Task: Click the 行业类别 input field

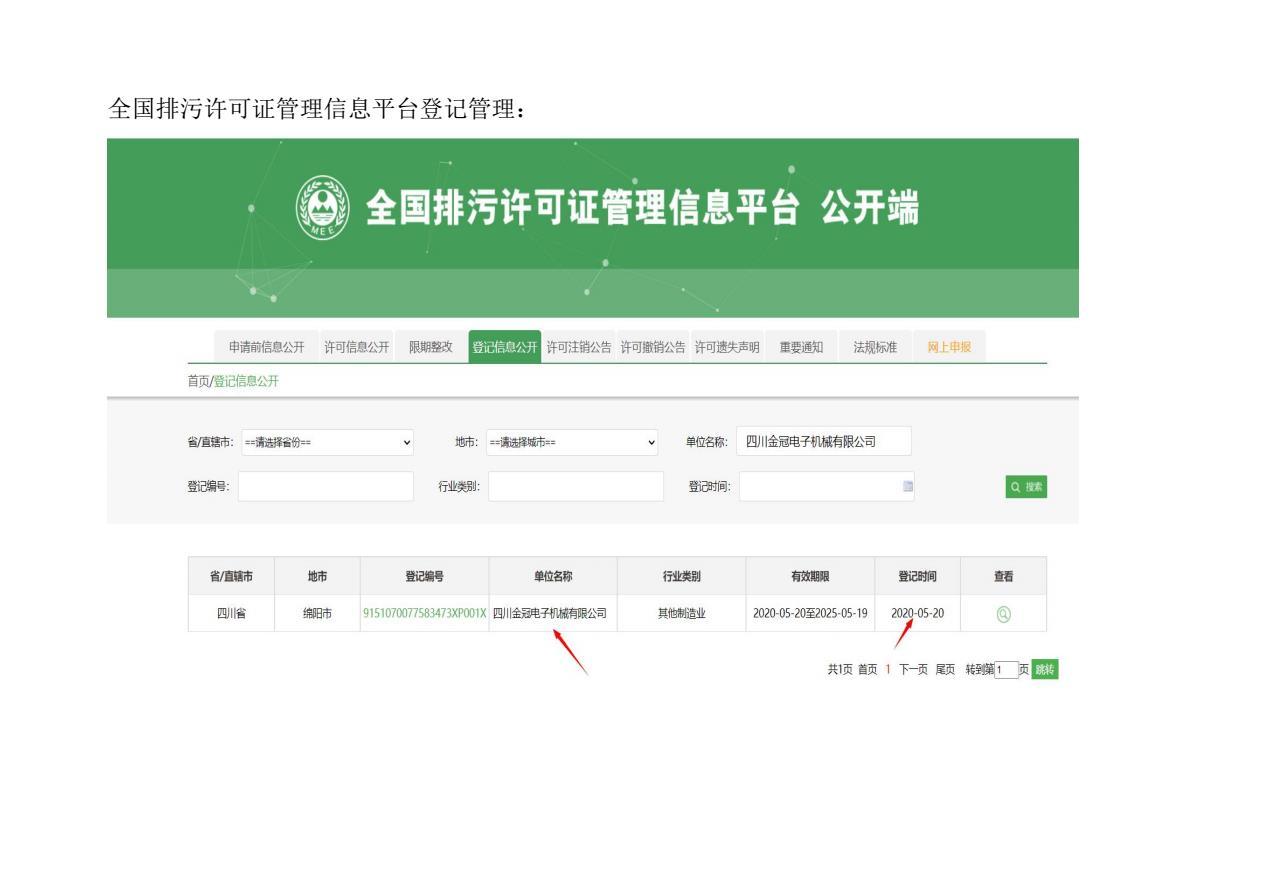Action: [x=576, y=486]
